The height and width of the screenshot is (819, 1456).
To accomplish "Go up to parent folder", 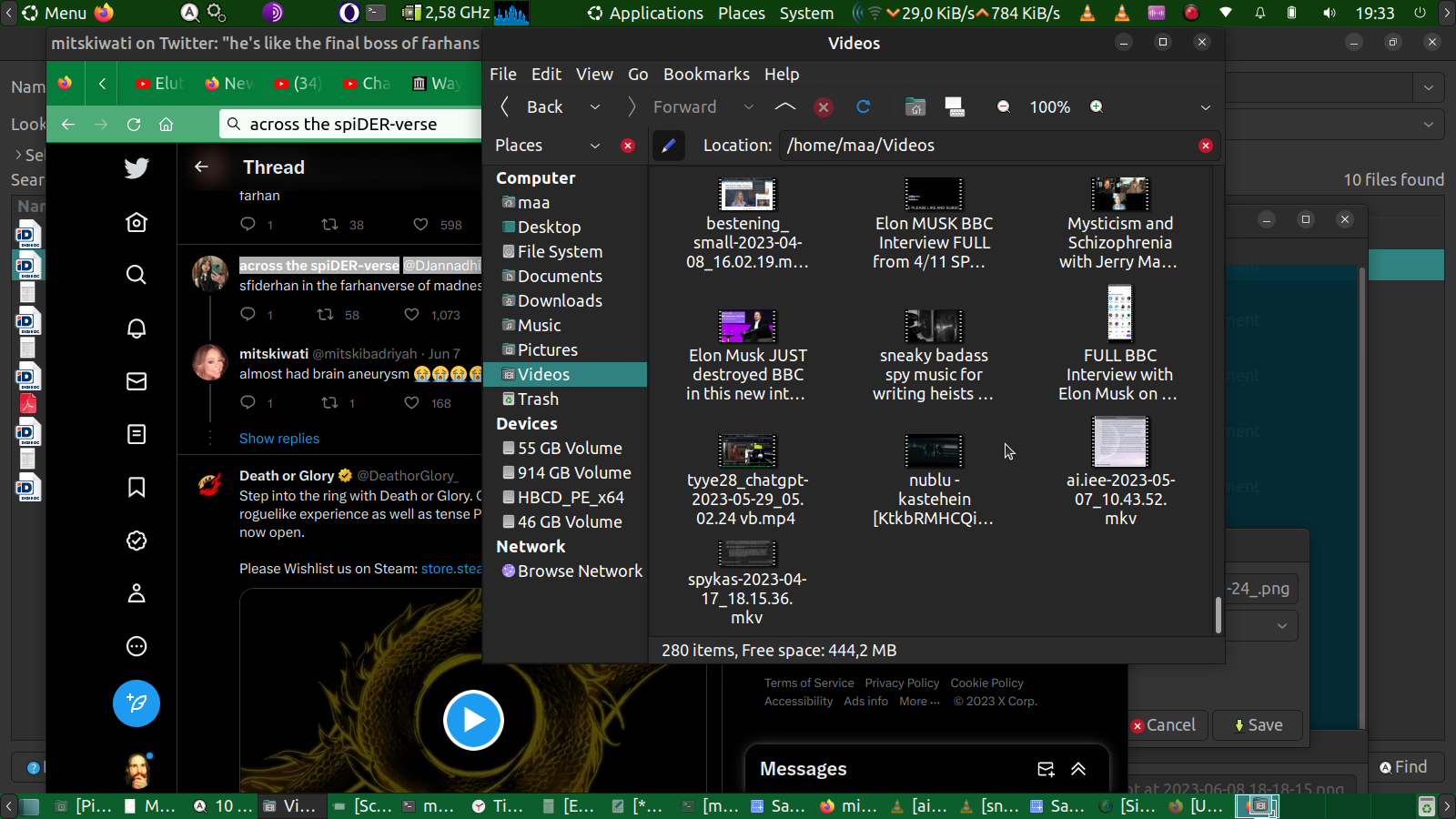I will click(784, 107).
